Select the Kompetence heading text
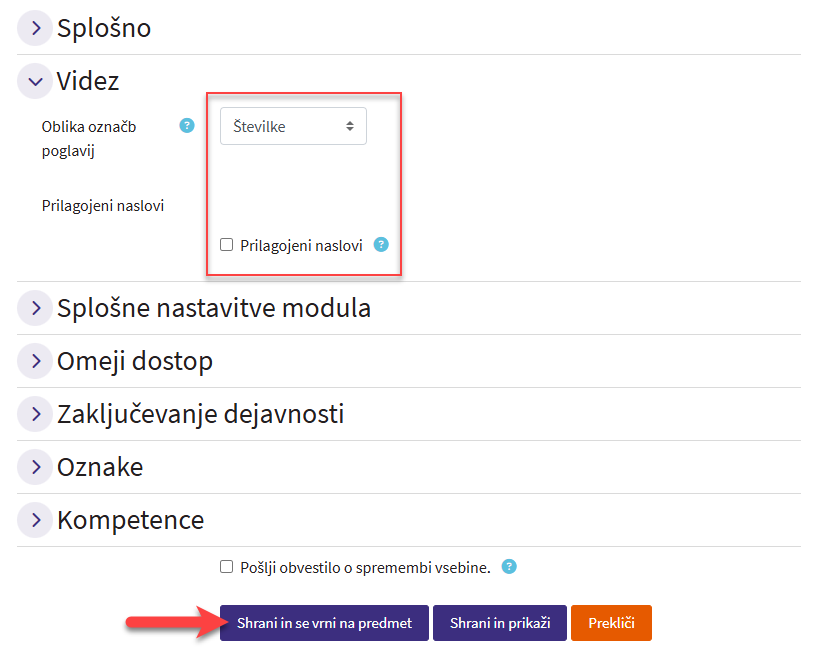This screenshot has height=661, width=825. pos(131,520)
